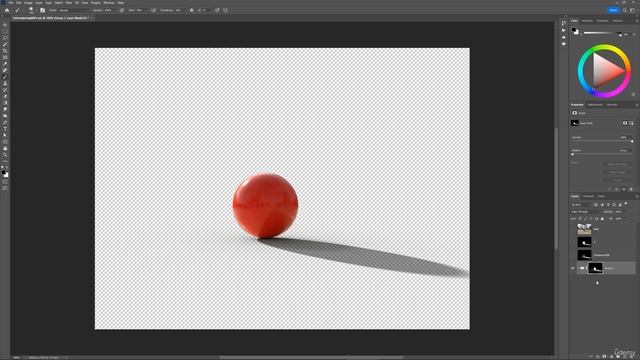The width and height of the screenshot is (640, 360).
Task: Select the Rectangular Marquee tool
Action: pos(5,31)
